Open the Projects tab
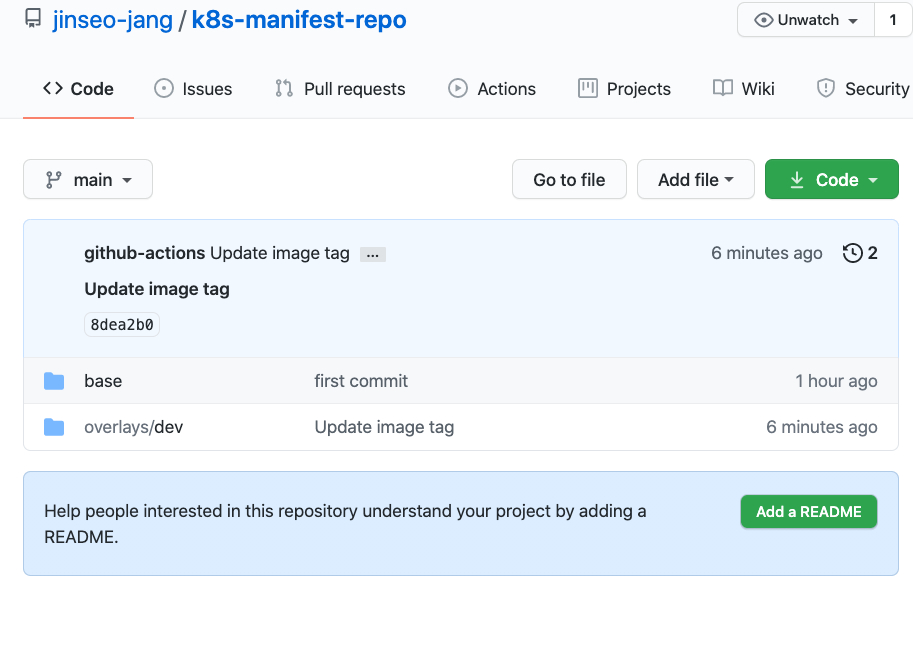913x646 pixels. (x=624, y=89)
